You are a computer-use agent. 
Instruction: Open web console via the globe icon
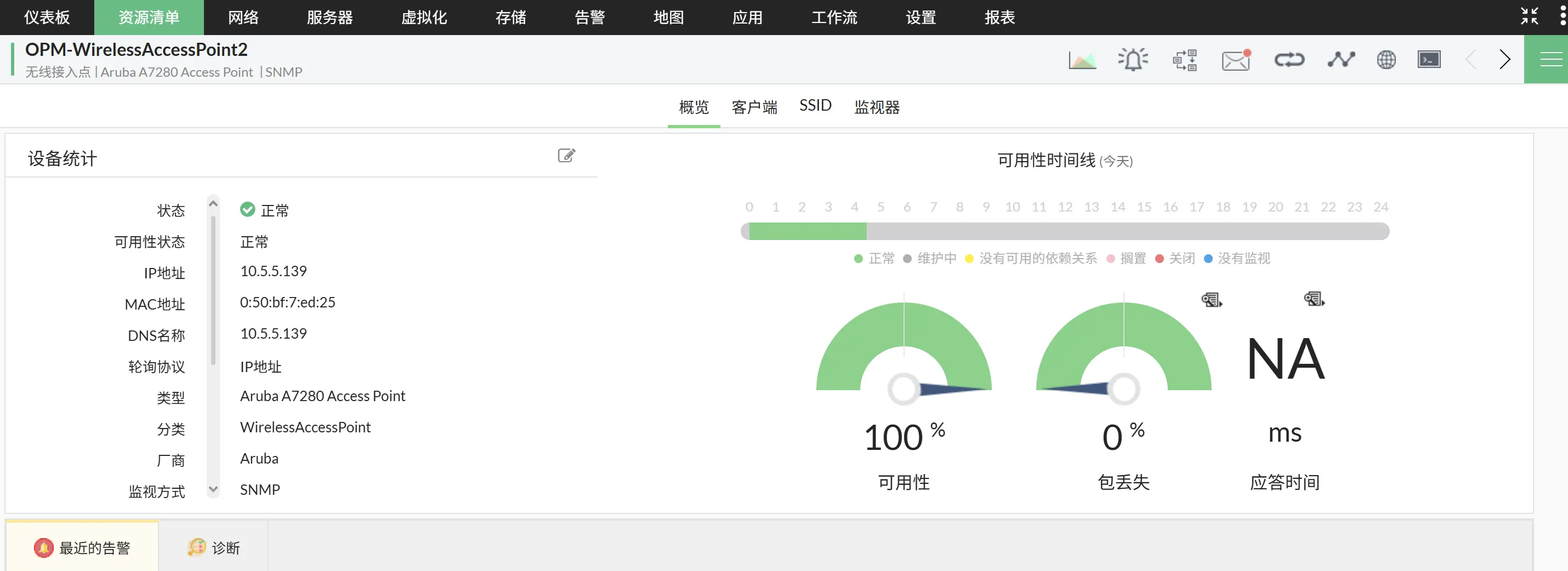[1387, 59]
